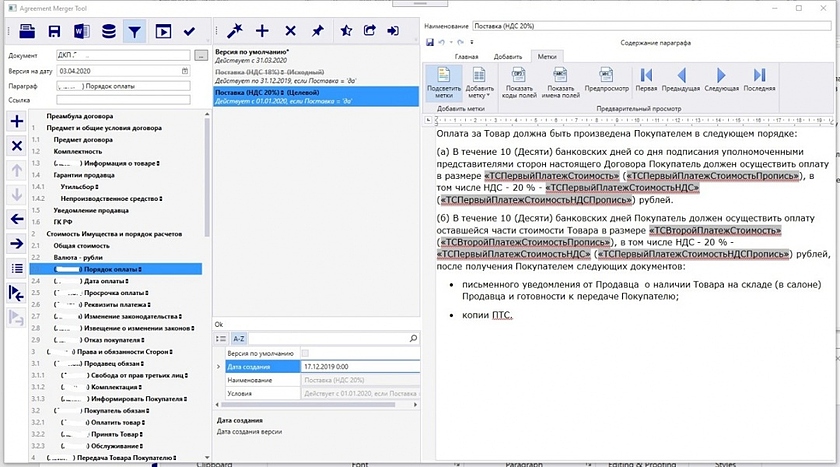This screenshot has height=467, width=840.
Task: Toggle the filter funnel icon
Action: click(135, 31)
